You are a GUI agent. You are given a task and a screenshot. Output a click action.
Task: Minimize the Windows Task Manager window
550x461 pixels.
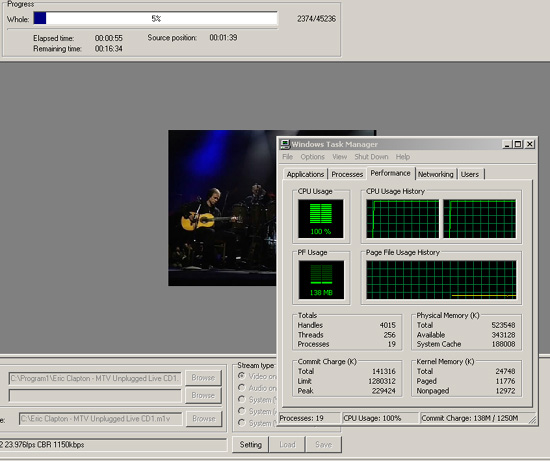tap(507, 144)
